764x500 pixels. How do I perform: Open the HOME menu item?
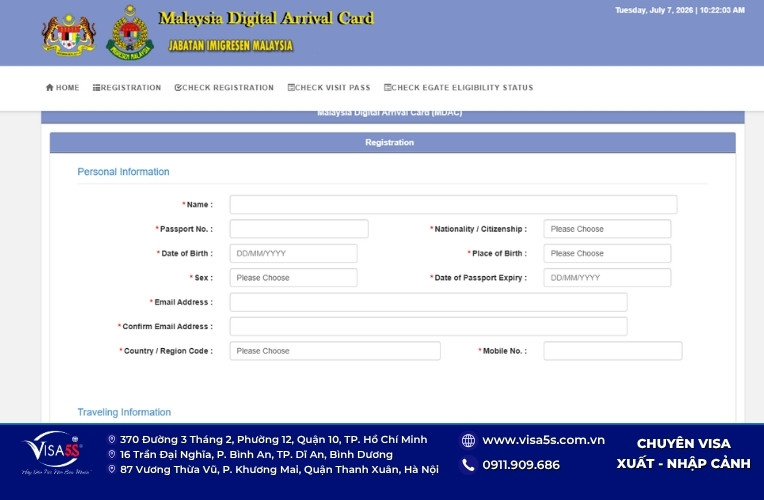(x=62, y=88)
